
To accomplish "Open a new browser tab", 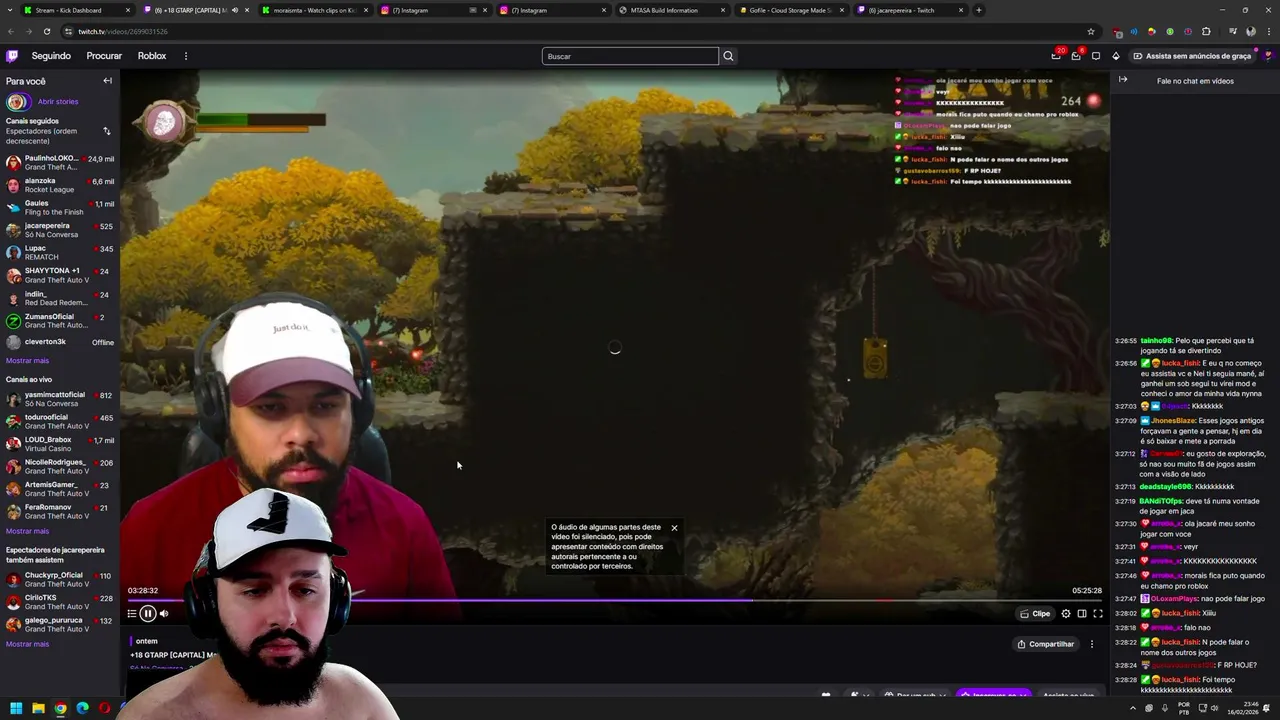I will point(979,10).
